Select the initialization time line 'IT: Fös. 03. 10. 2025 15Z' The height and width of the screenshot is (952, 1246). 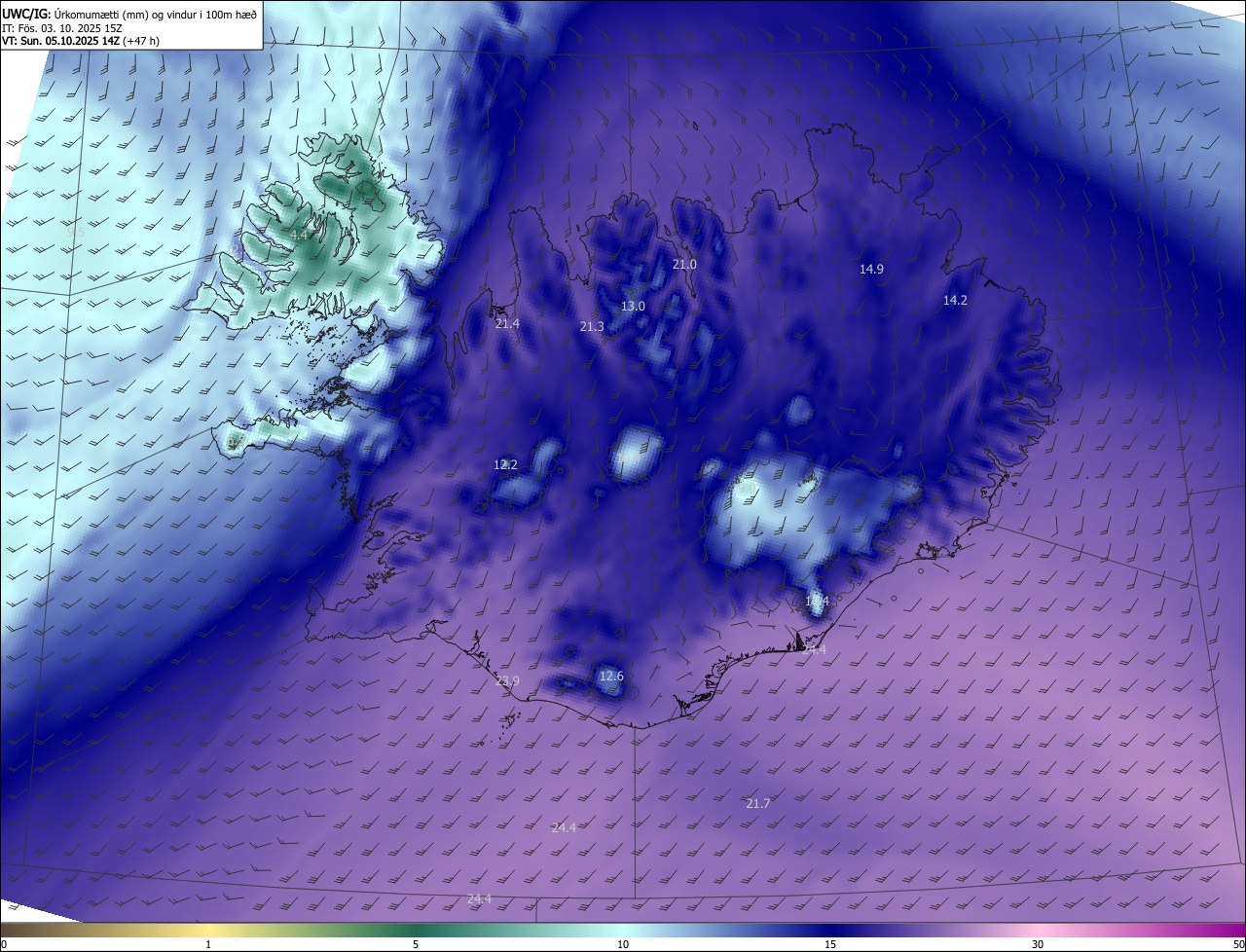(61, 27)
